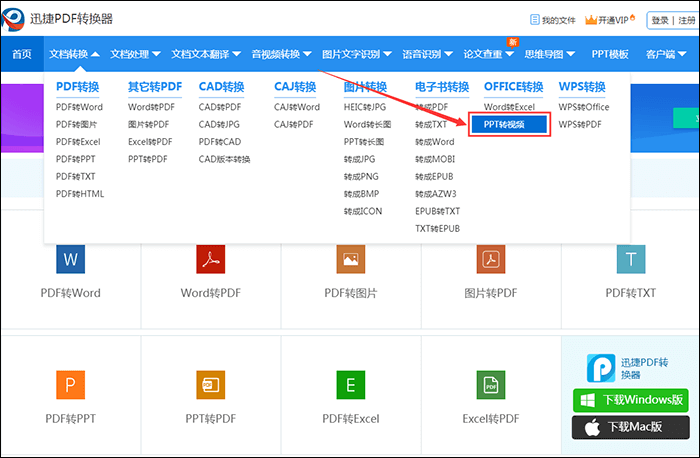Open 我的文件 file icon
Screen dimensions: 700x458
point(534,20)
